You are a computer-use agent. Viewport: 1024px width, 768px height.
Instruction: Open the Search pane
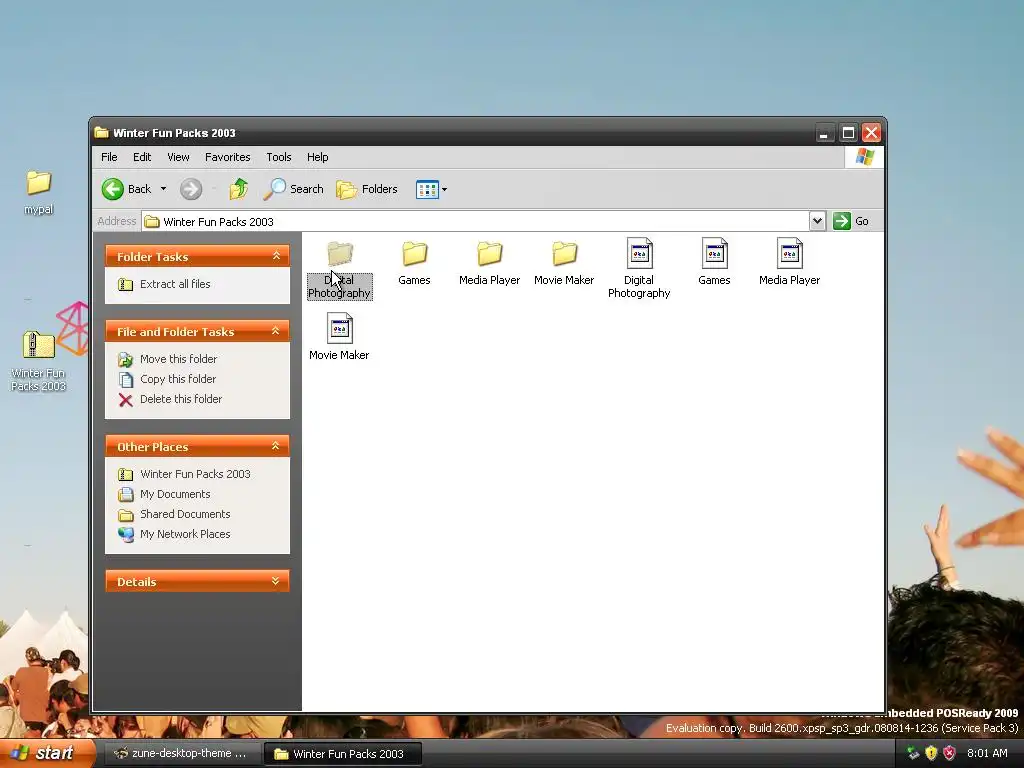click(x=293, y=189)
